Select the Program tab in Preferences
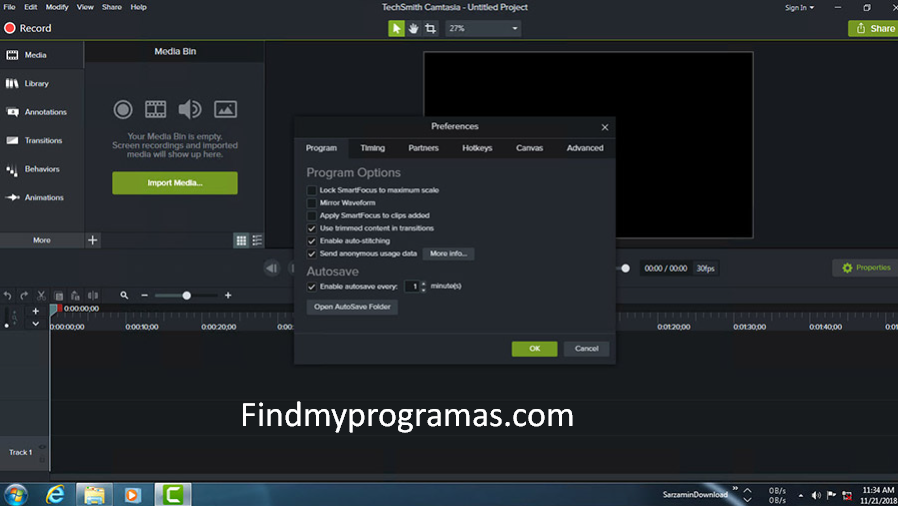Screen dimensions: 898x506 click(x=321, y=148)
